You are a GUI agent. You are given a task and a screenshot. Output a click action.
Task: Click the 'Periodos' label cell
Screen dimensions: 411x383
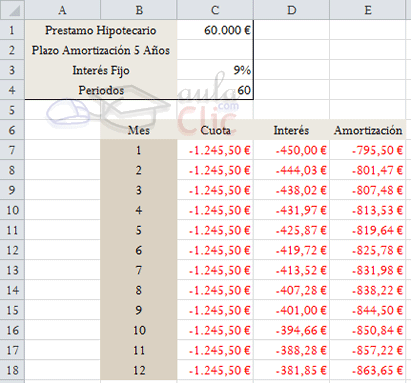(101, 90)
